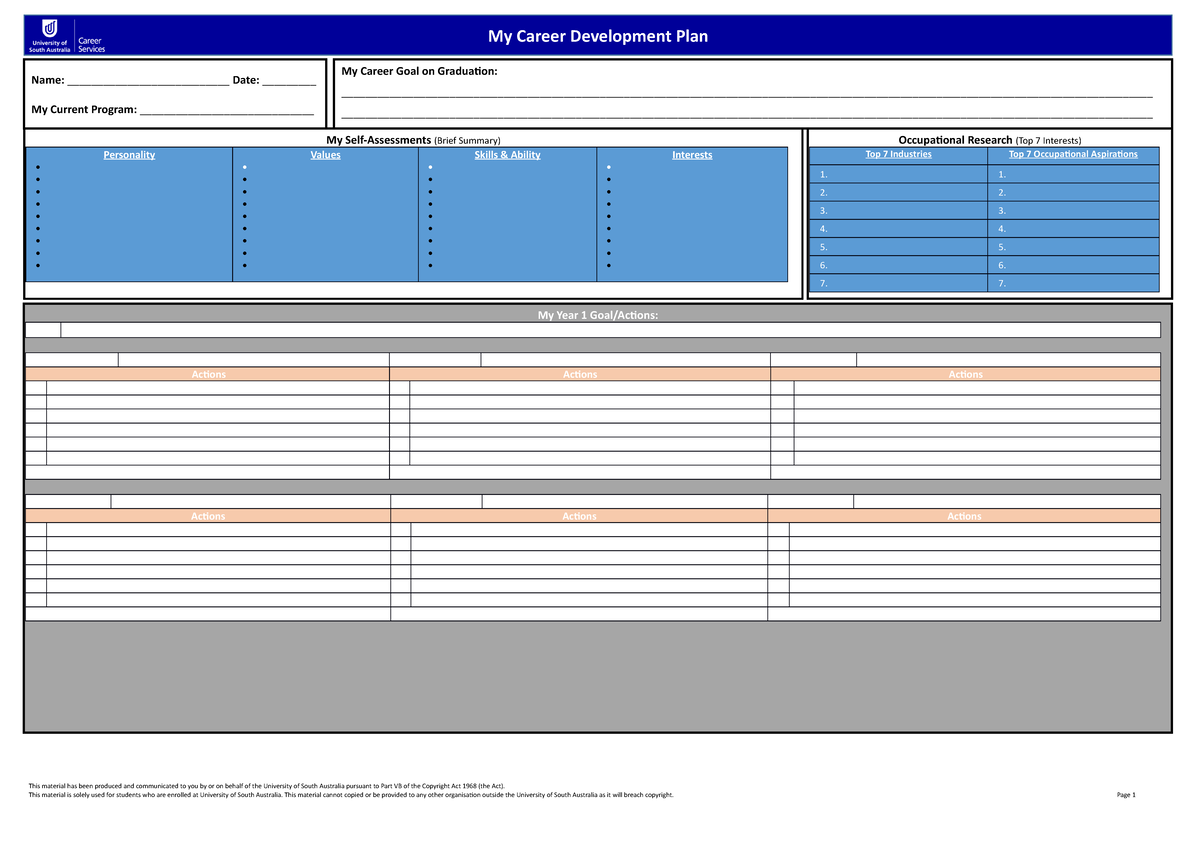Image resolution: width=1200 pixels, height=848 pixels.
Task: Select the second bullet under Interests
Action: coord(607,180)
